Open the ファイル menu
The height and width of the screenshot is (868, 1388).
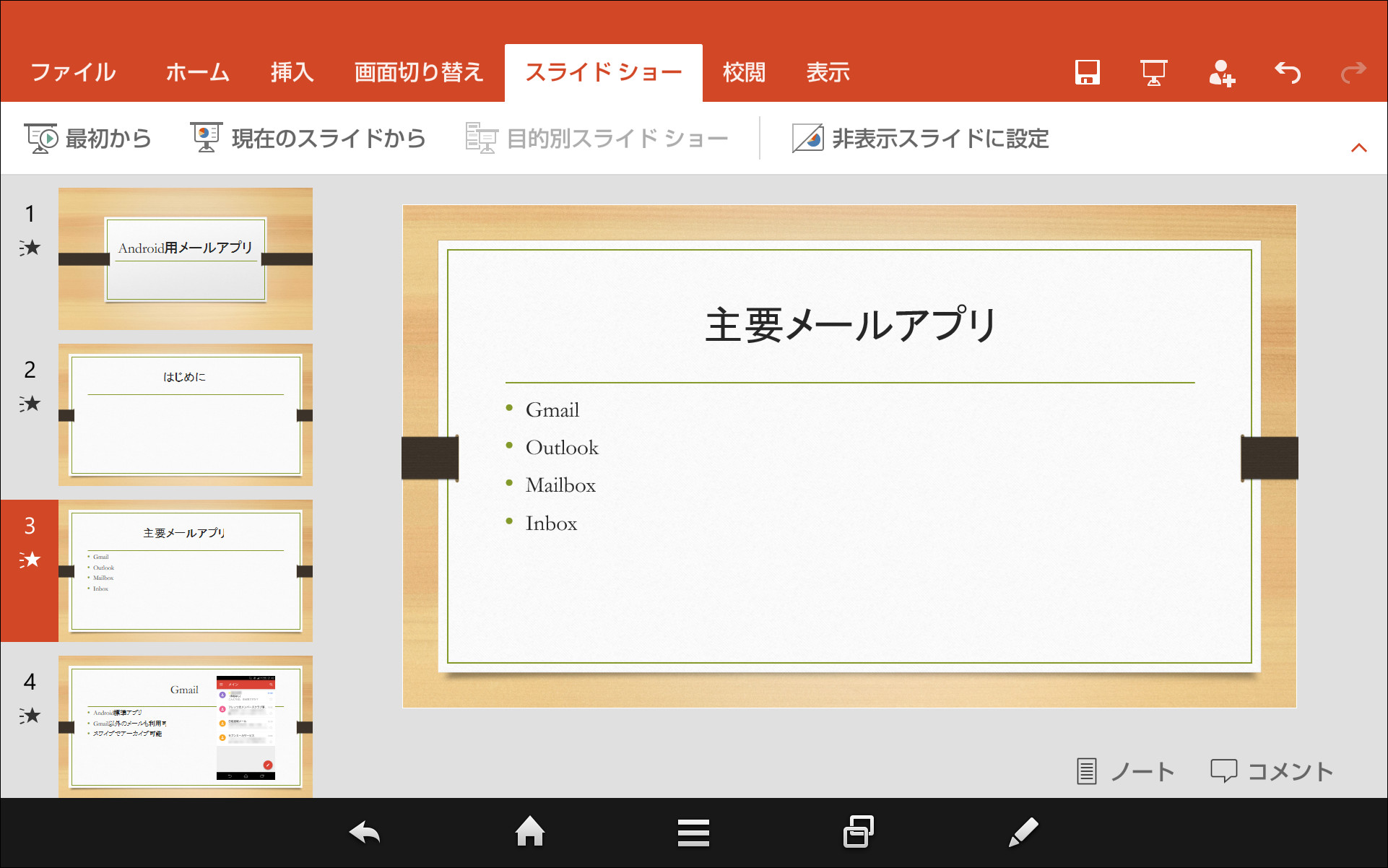tap(72, 71)
